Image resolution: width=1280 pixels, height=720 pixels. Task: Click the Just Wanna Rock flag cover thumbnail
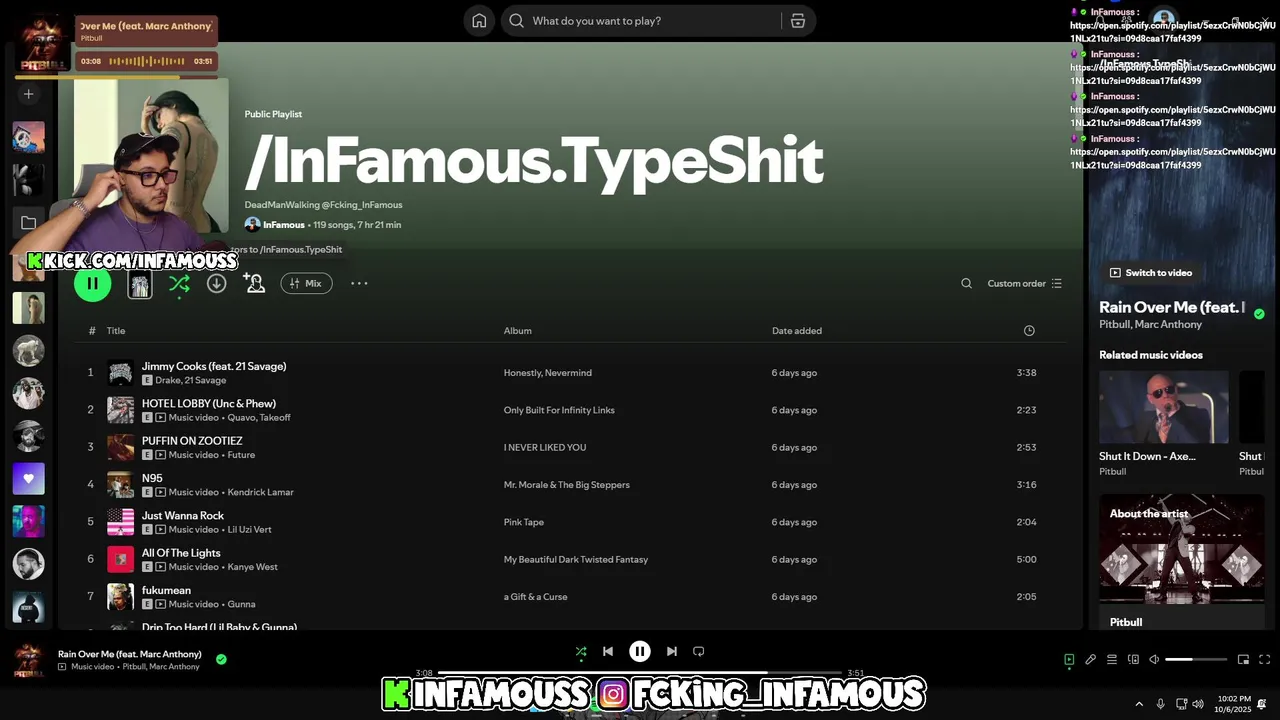[120, 522]
